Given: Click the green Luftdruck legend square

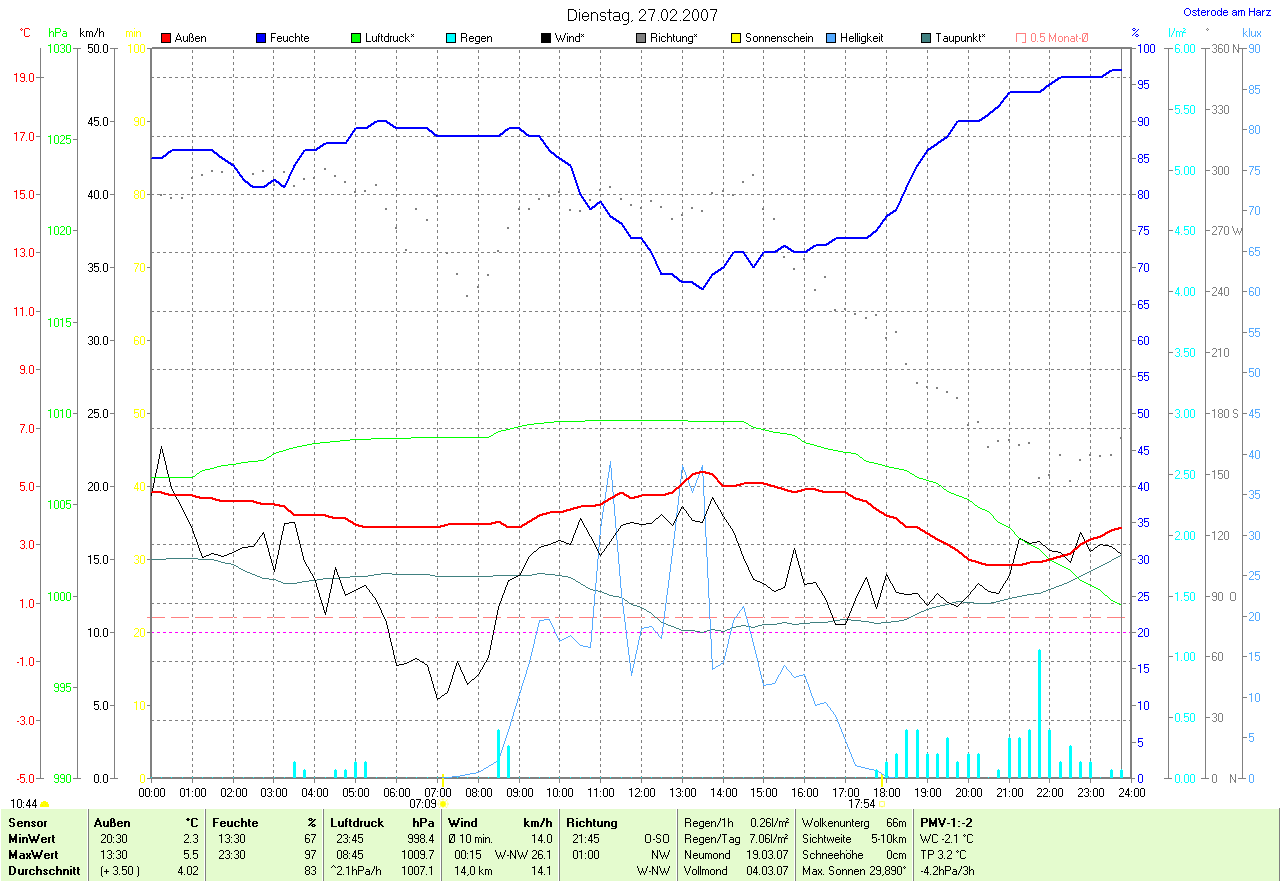Looking at the screenshot, I should pos(356,38).
